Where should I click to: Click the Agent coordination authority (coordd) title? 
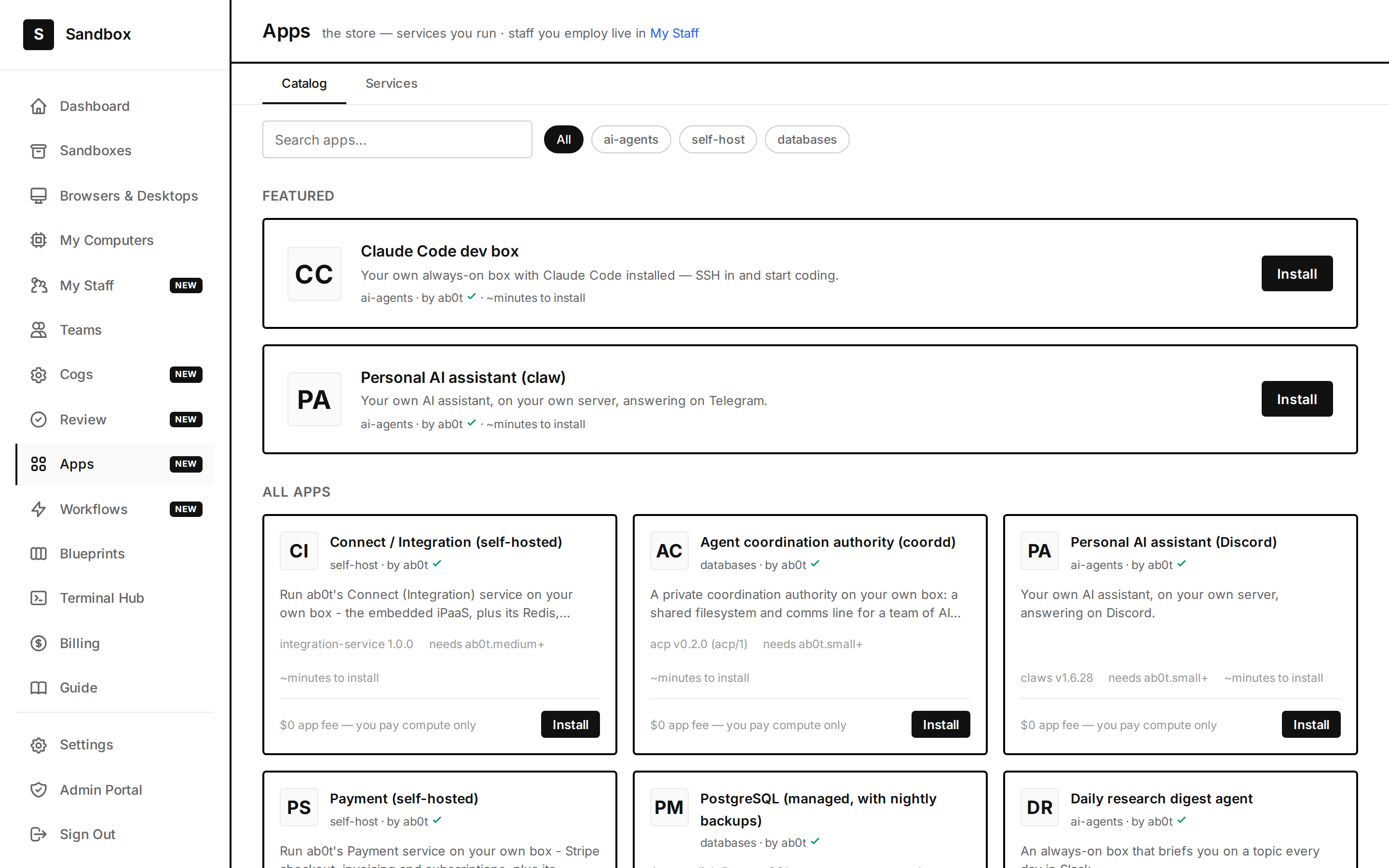828,542
